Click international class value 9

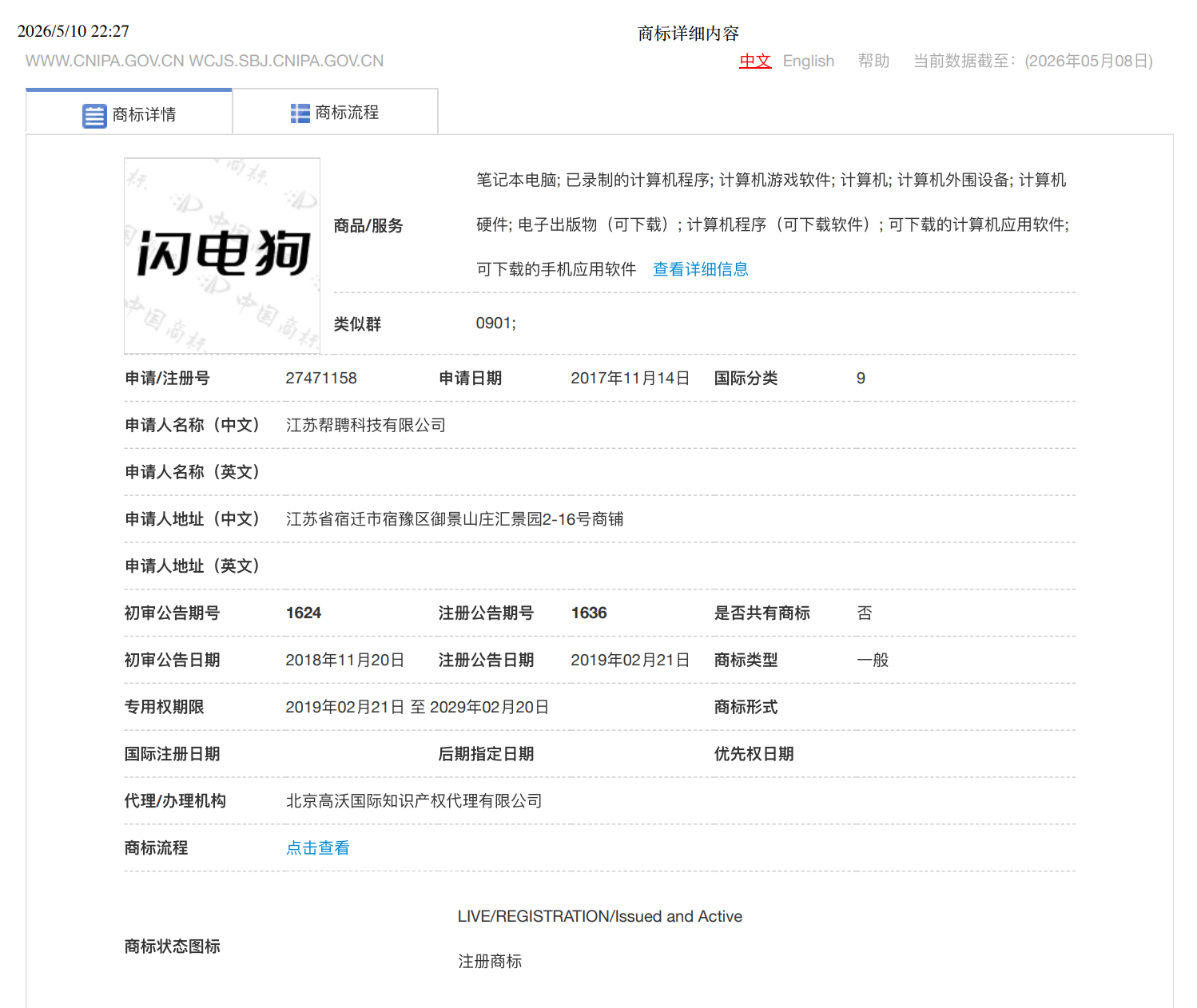click(x=861, y=378)
